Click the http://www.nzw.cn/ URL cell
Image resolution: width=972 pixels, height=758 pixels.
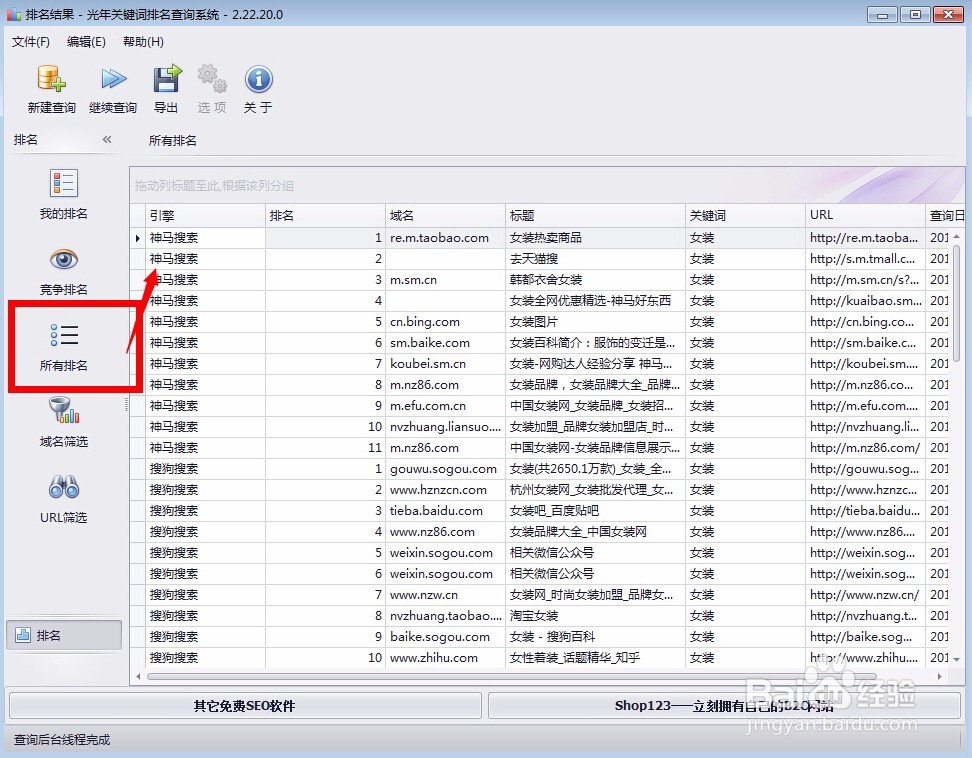(865, 595)
